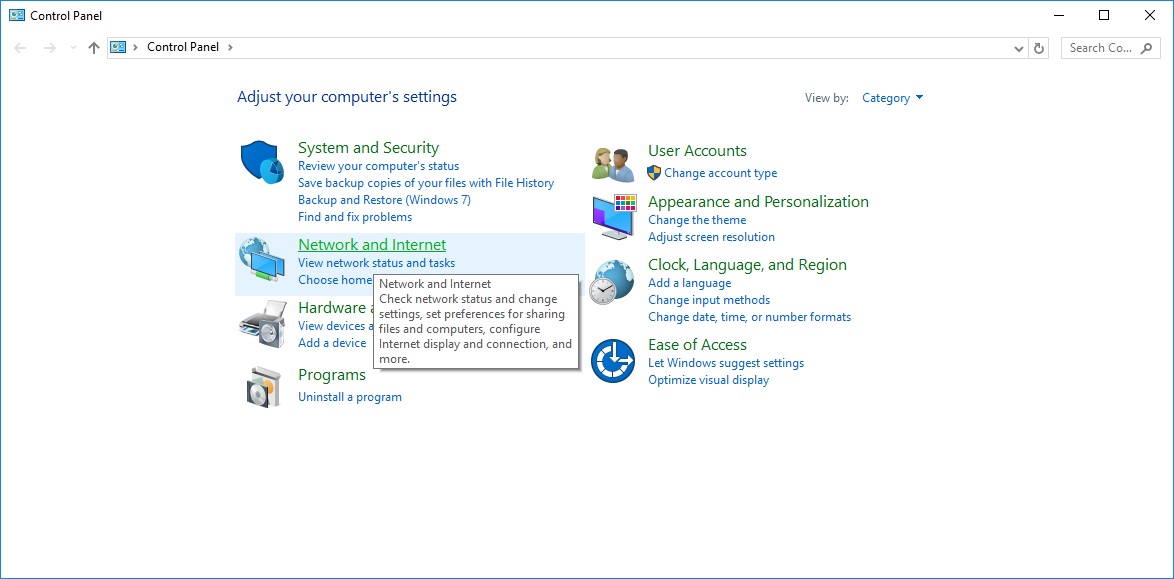Open Clock, Language, and Region heading
Screen dimensions: 1174x579
point(747,264)
